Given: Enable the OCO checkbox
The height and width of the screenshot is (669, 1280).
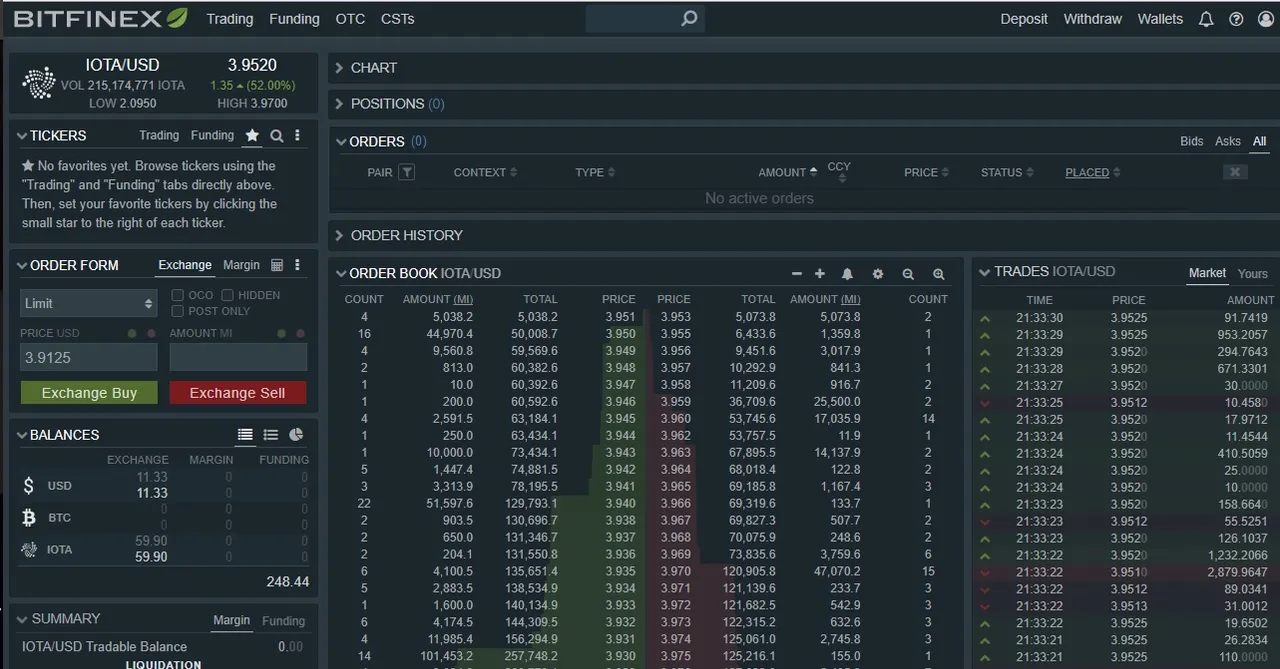Looking at the screenshot, I should [177, 295].
